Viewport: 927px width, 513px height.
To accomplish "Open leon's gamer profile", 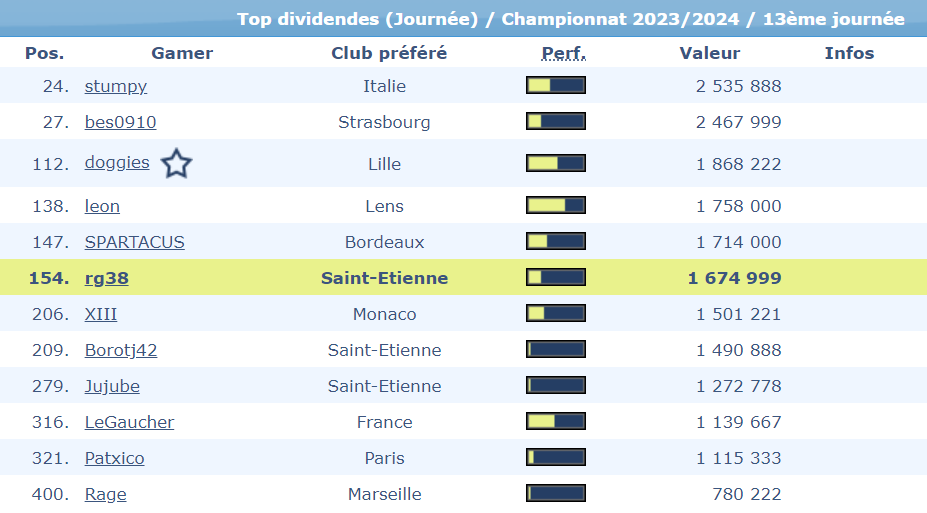I will (x=102, y=206).
